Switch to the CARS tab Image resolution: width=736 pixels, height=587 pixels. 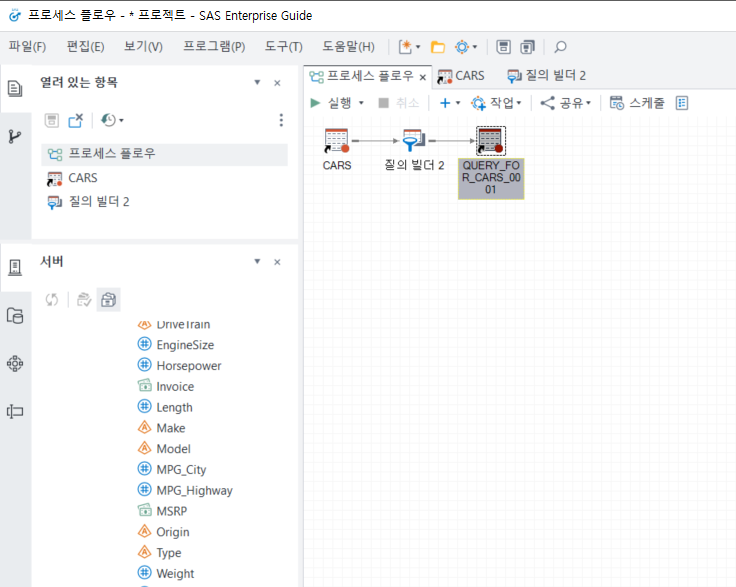[461, 76]
